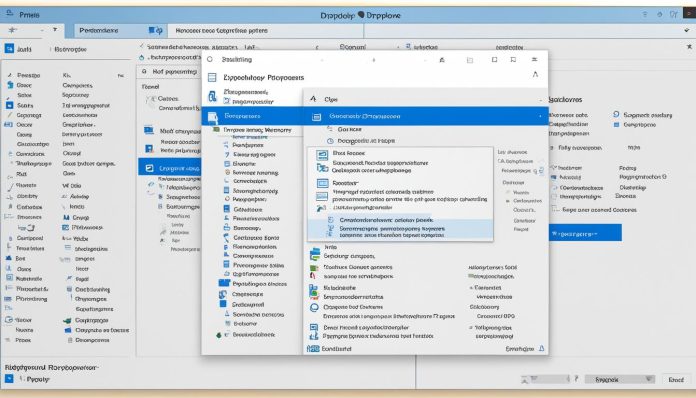The width and height of the screenshot is (696, 398).
Task: Click the bell icon next to Epnafsgipe
Action: pyautogui.click(x=542, y=349)
